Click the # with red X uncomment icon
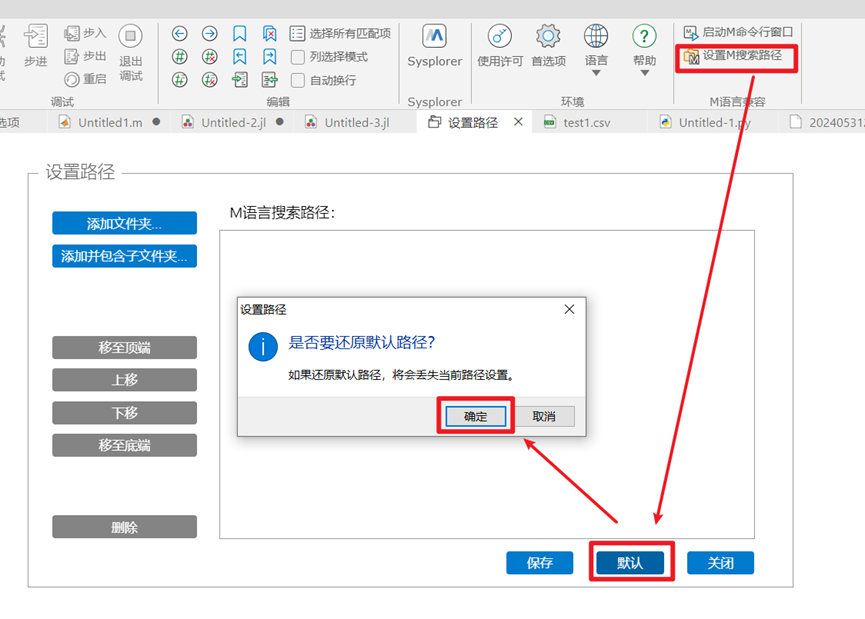The height and width of the screenshot is (619, 865). tap(210, 56)
